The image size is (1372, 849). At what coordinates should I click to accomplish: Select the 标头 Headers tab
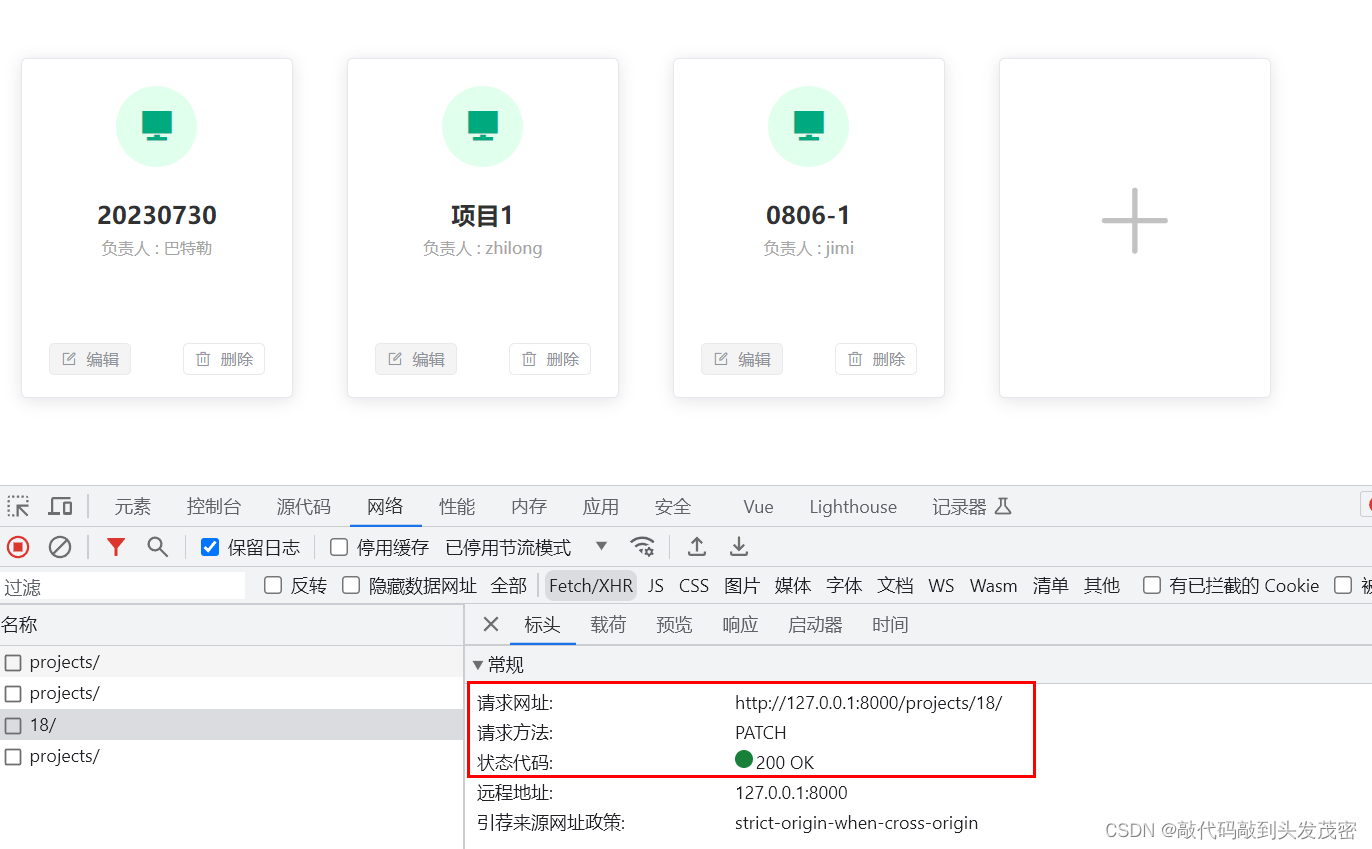[542, 625]
